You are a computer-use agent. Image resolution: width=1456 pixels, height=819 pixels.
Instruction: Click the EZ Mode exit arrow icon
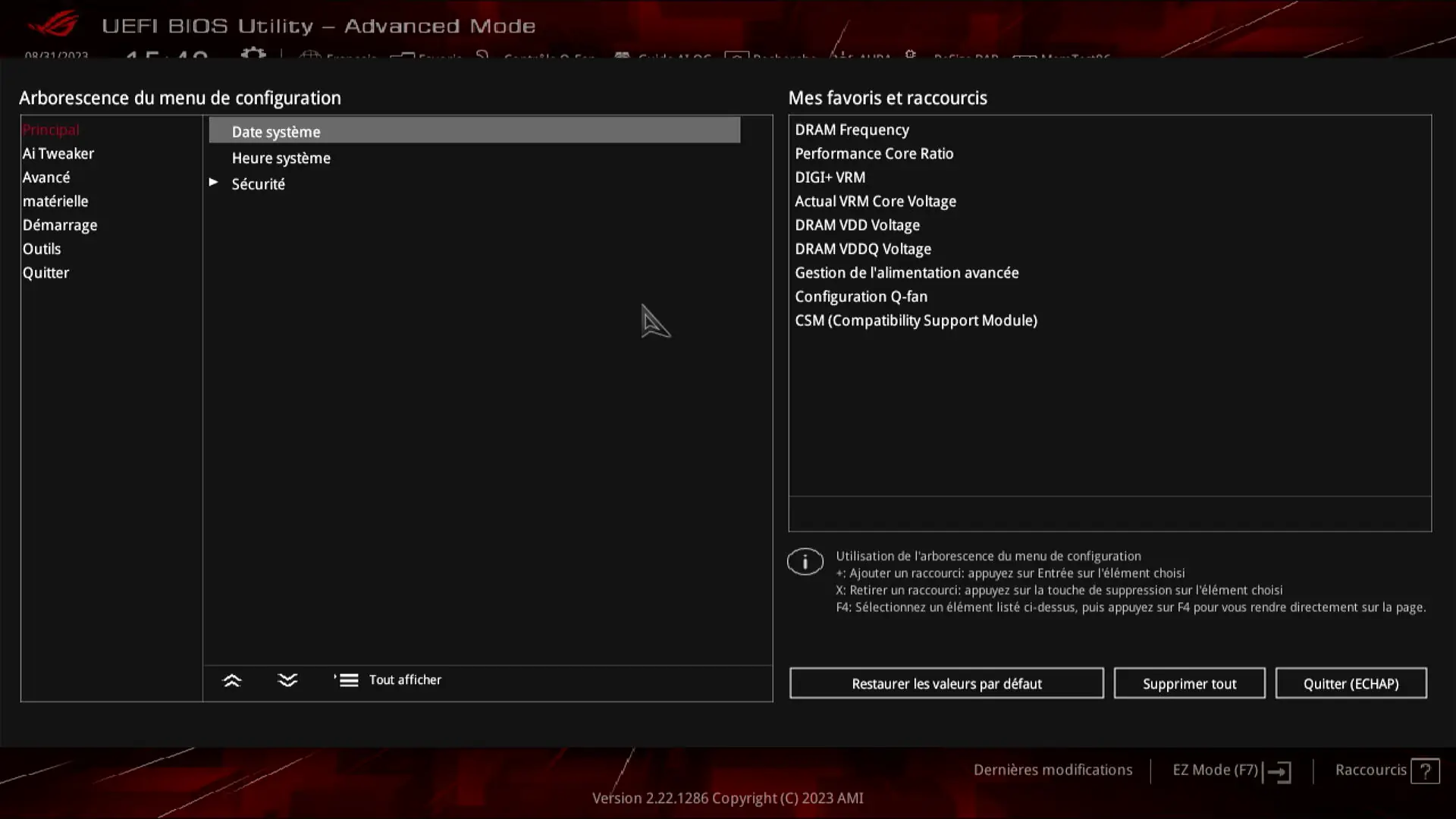1278,772
